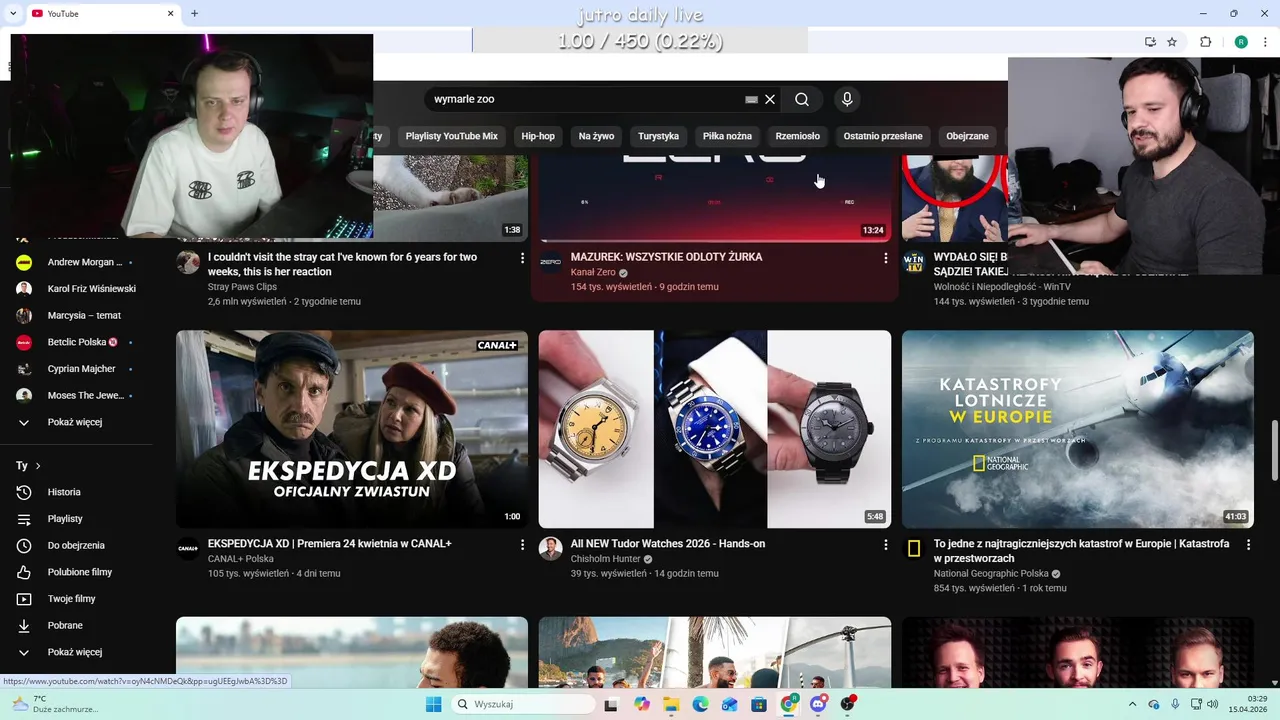Play the Tudor watches thumbnail
This screenshot has width=1280, height=720.
[715, 429]
